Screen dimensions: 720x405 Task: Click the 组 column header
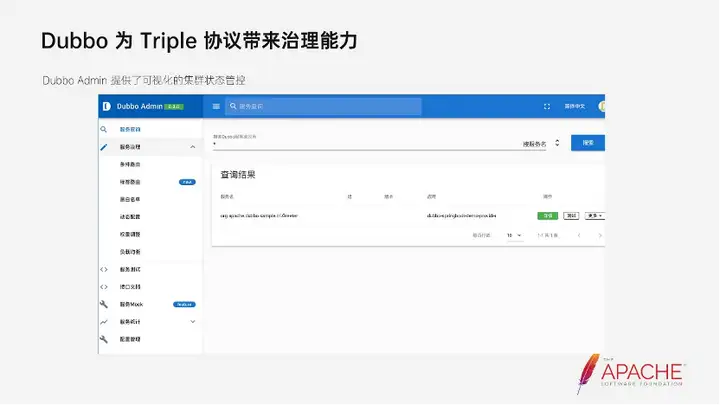click(349, 197)
